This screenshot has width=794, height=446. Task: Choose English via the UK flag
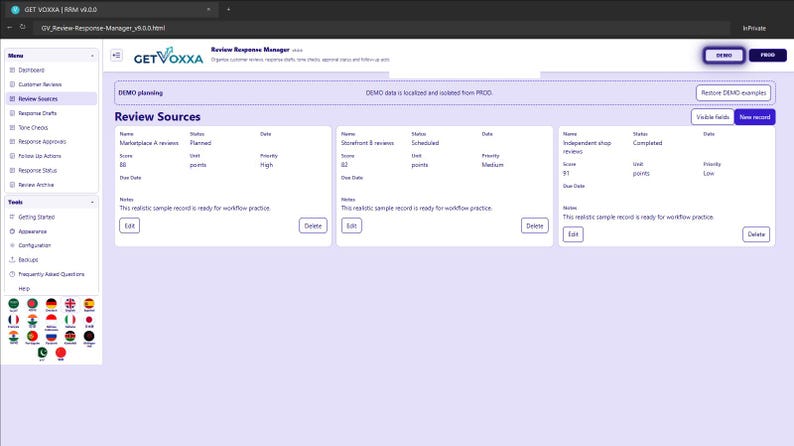pyautogui.click(x=70, y=304)
